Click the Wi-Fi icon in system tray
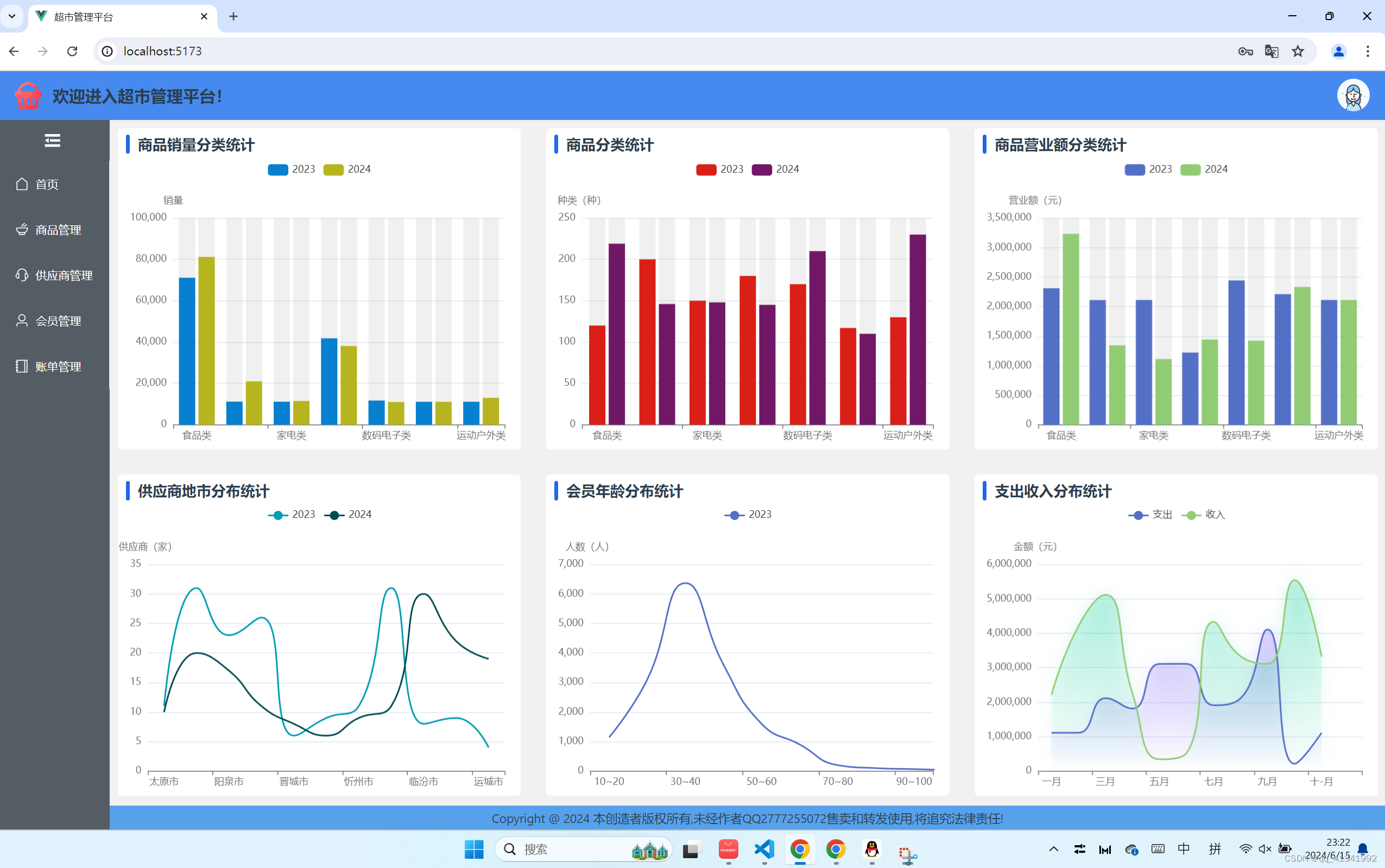Viewport: 1385px width, 868px height. [1245, 849]
